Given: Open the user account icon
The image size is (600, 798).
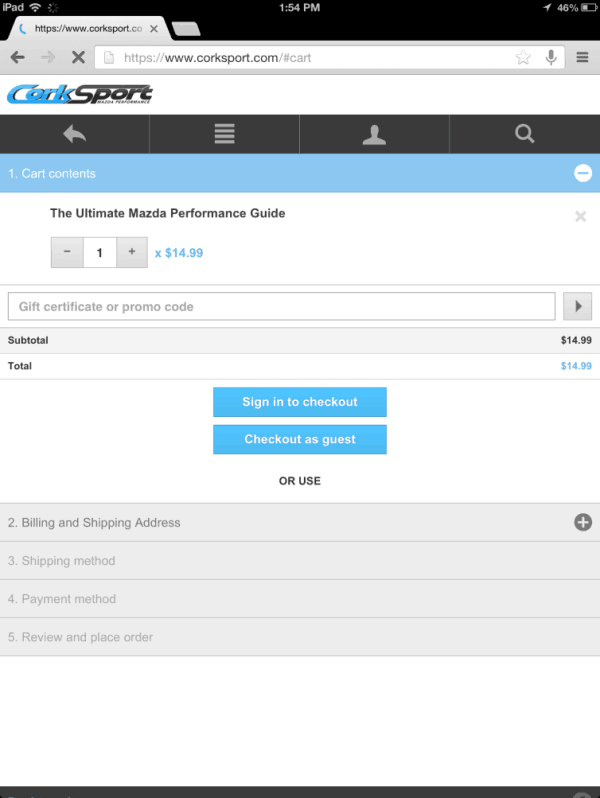Looking at the screenshot, I should [x=374, y=134].
